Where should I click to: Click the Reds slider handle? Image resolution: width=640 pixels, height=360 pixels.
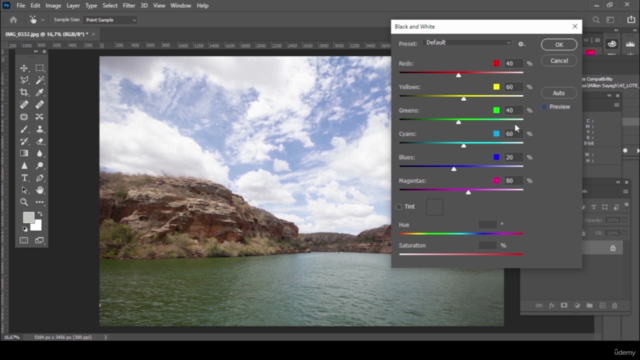[x=458, y=75]
